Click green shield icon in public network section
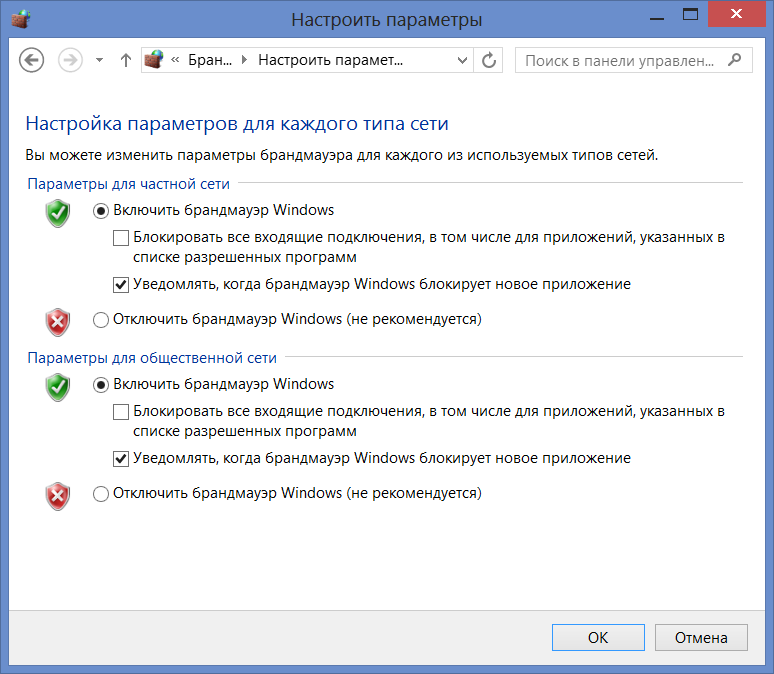The width and height of the screenshot is (774, 674). (x=58, y=387)
